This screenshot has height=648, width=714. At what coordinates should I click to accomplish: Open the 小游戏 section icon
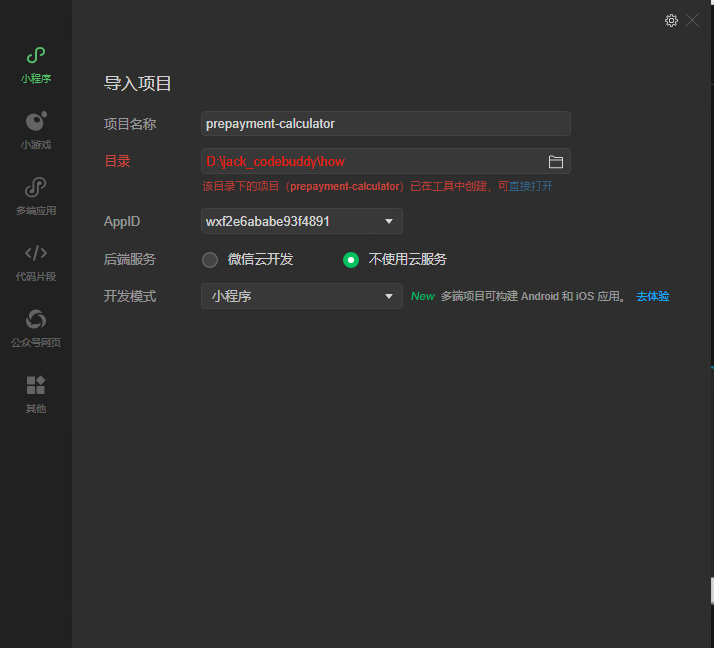click(36, 121)
